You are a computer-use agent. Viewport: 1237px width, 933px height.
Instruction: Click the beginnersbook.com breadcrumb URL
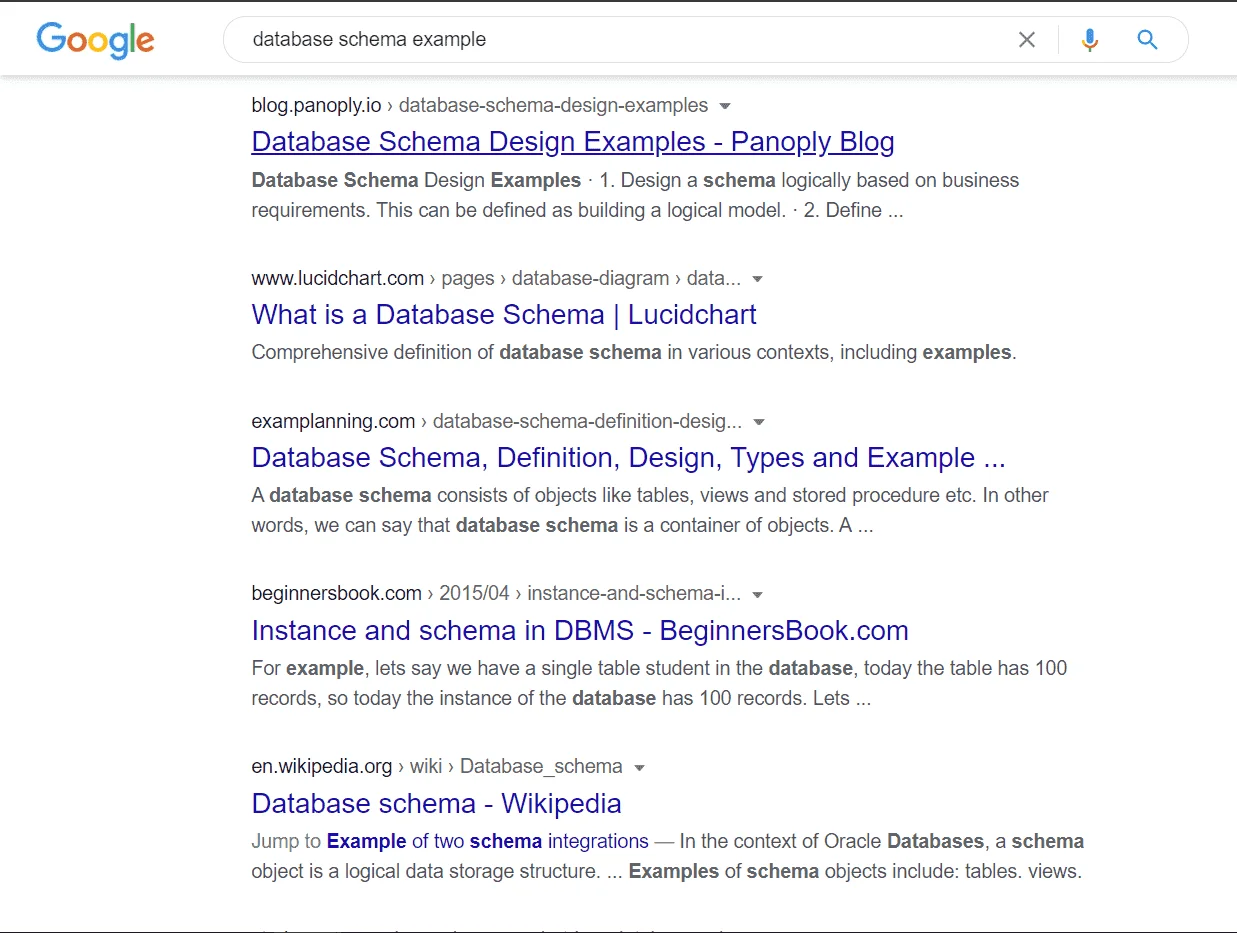(496, 594)
